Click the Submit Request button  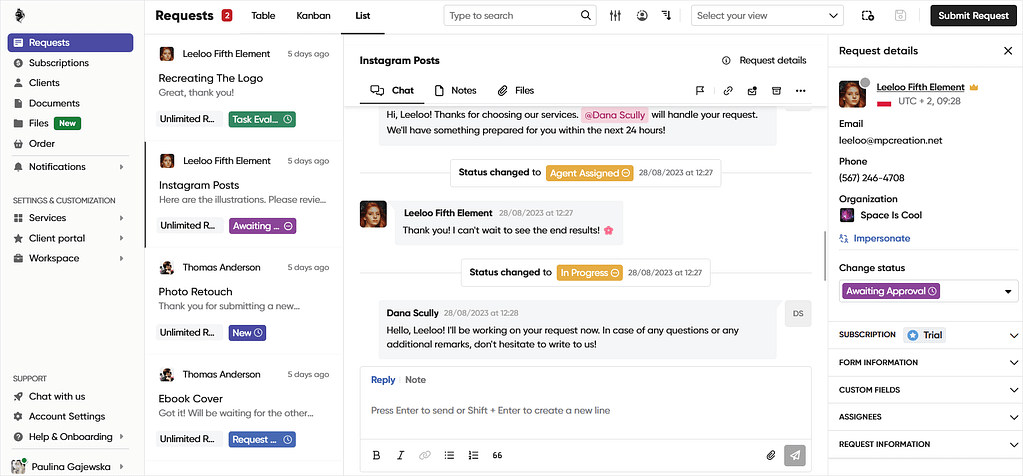click(973, 16)
